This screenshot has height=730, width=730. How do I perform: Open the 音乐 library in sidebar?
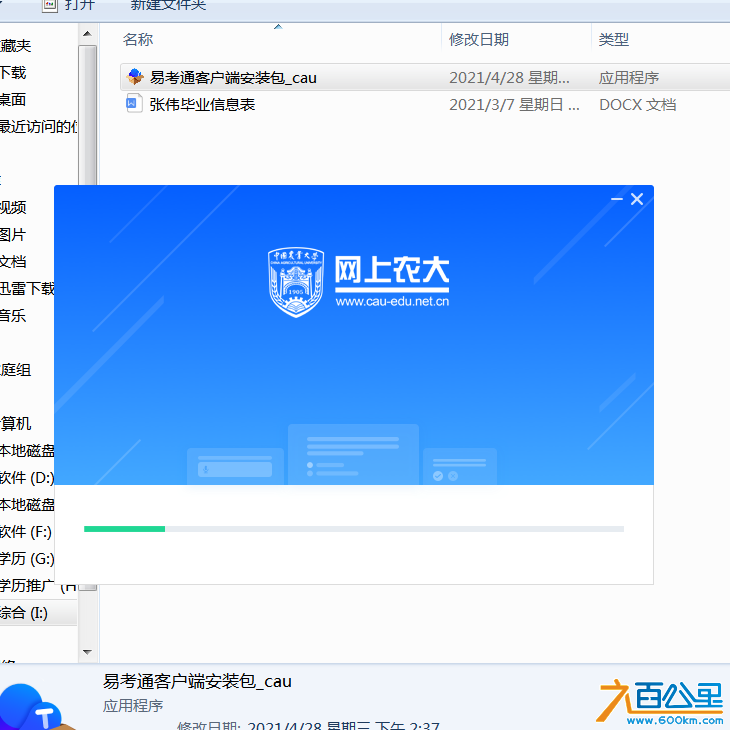click(x=13, y=316)
